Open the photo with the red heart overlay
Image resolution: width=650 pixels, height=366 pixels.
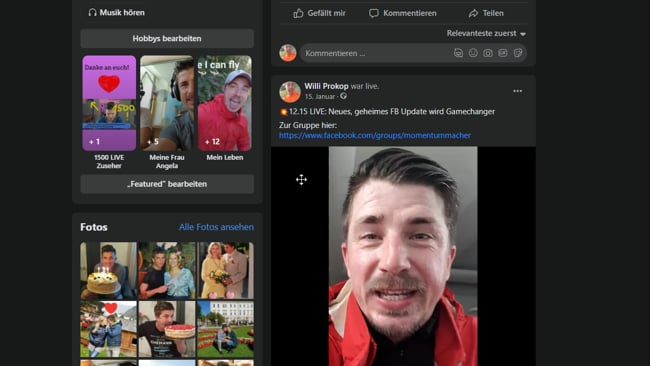click(x=109, y=329)
